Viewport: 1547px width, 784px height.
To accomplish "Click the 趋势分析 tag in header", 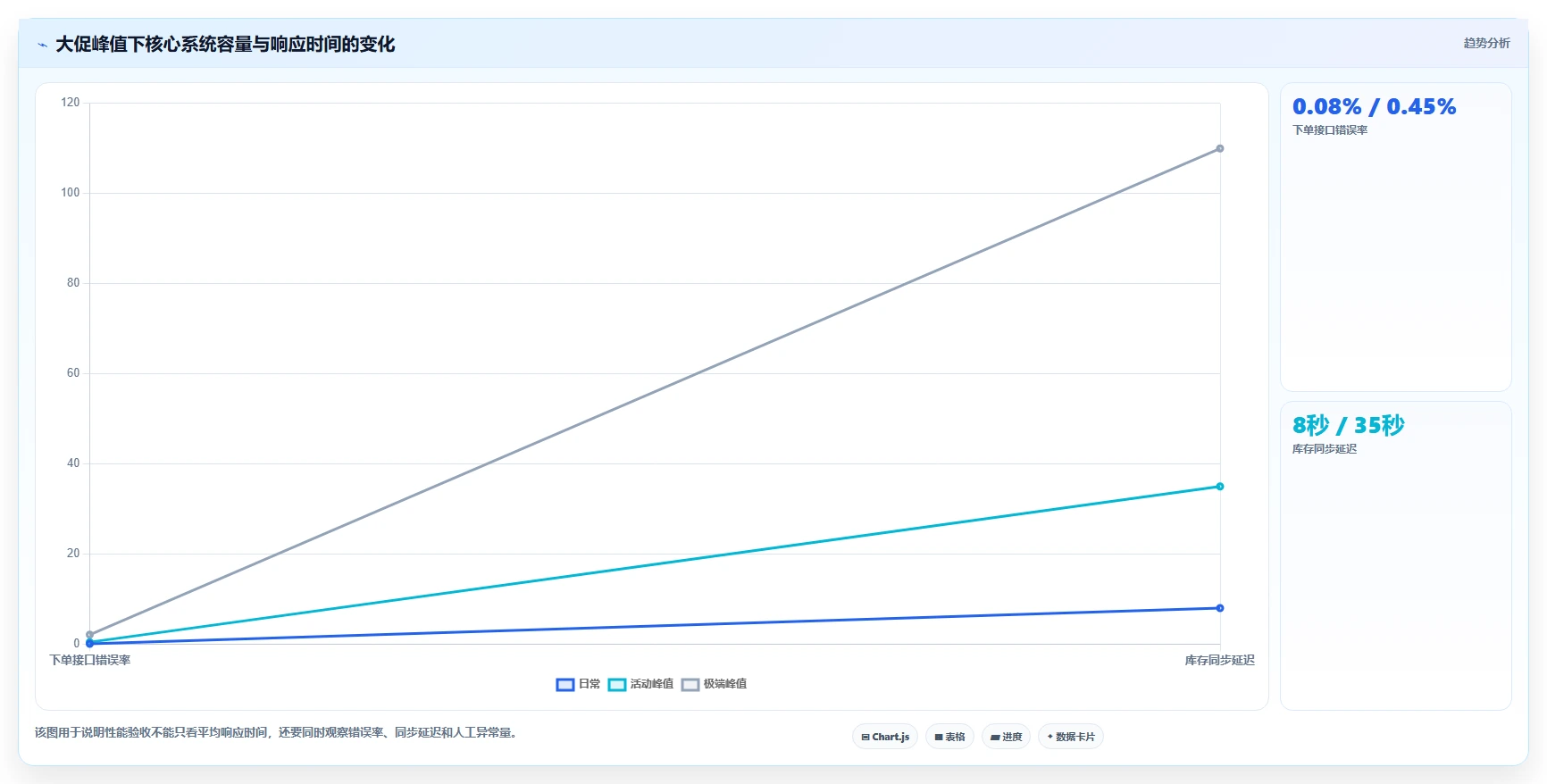I will coord(1486,43).
